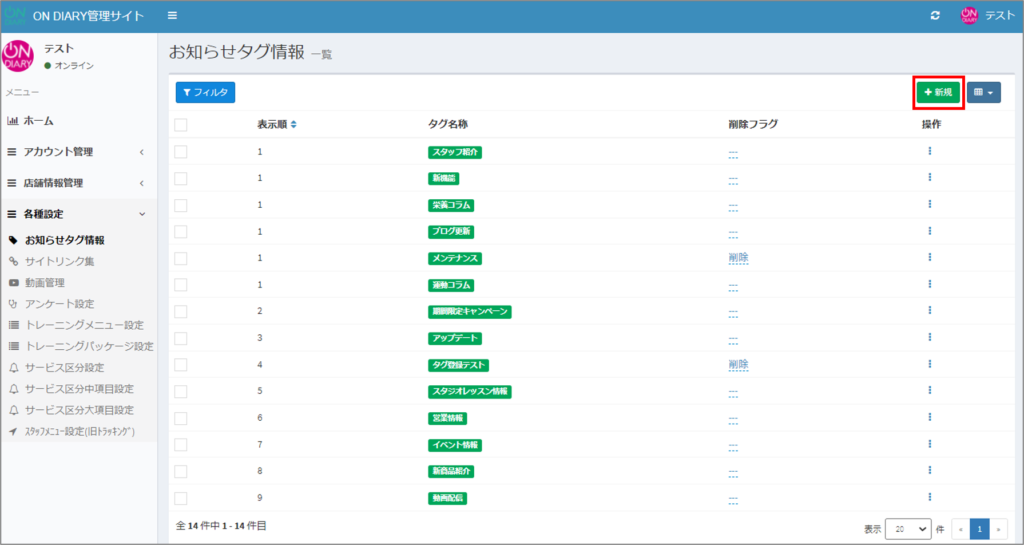Click the green 新規 button
Screen dimensions: 1024x545
pos(938,93)
